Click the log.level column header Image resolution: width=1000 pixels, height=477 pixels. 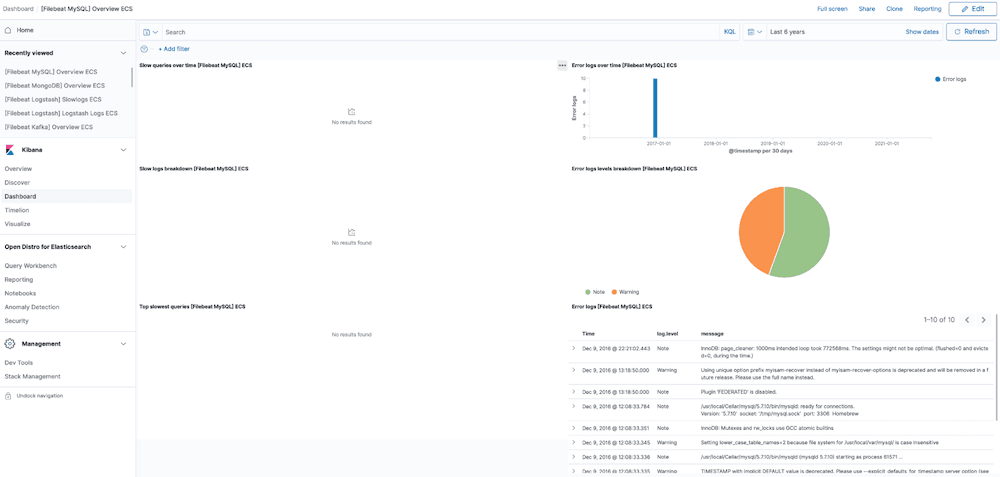[x=666, y=334]
